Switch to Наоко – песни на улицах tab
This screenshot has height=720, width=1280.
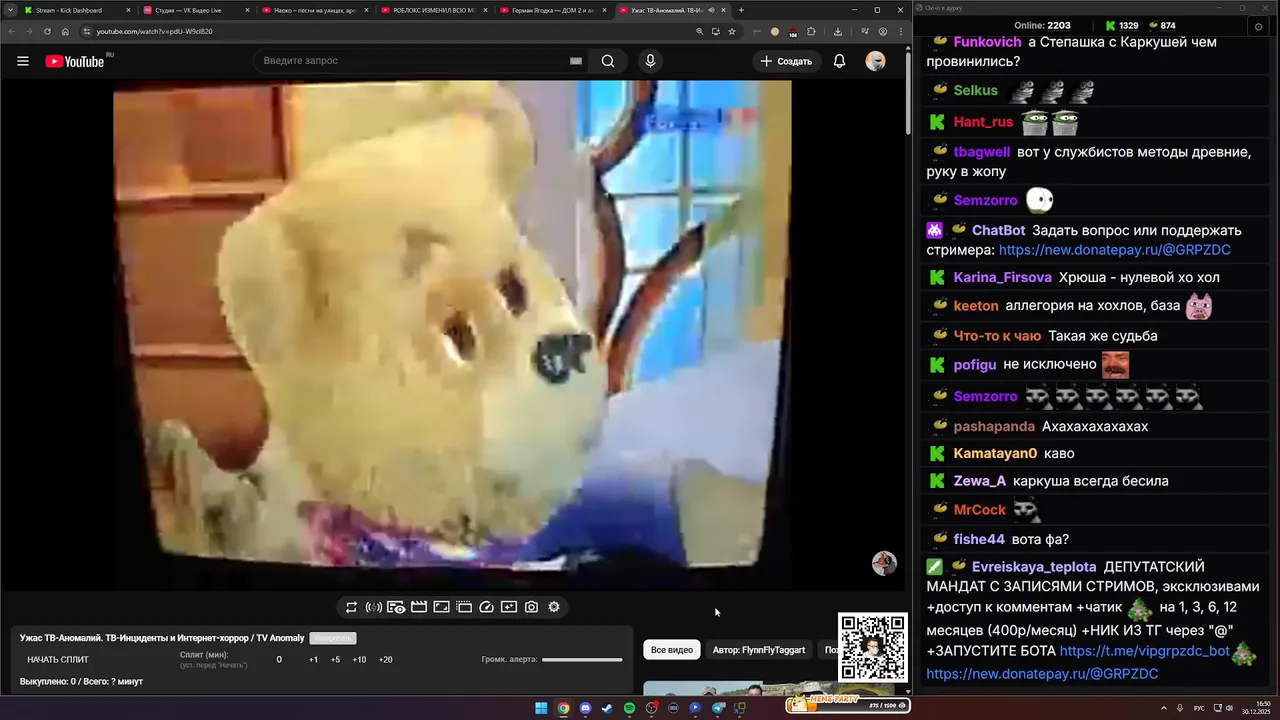point(314,10)
